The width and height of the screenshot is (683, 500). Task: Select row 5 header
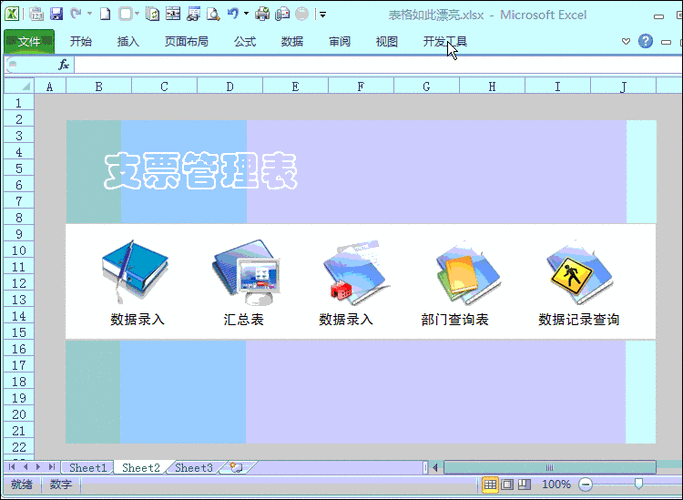19,168
